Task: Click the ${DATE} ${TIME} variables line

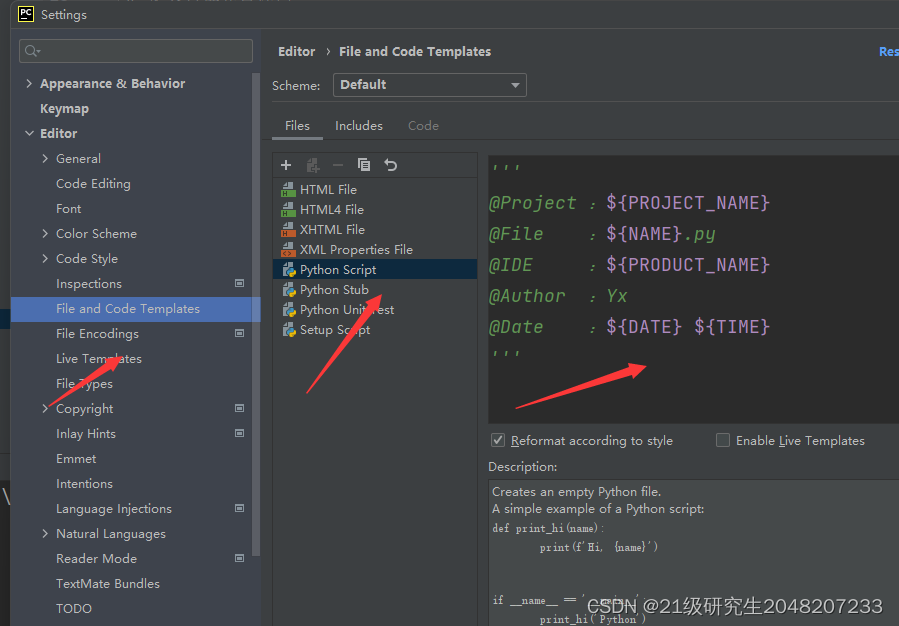Action: tap(688, 327)
